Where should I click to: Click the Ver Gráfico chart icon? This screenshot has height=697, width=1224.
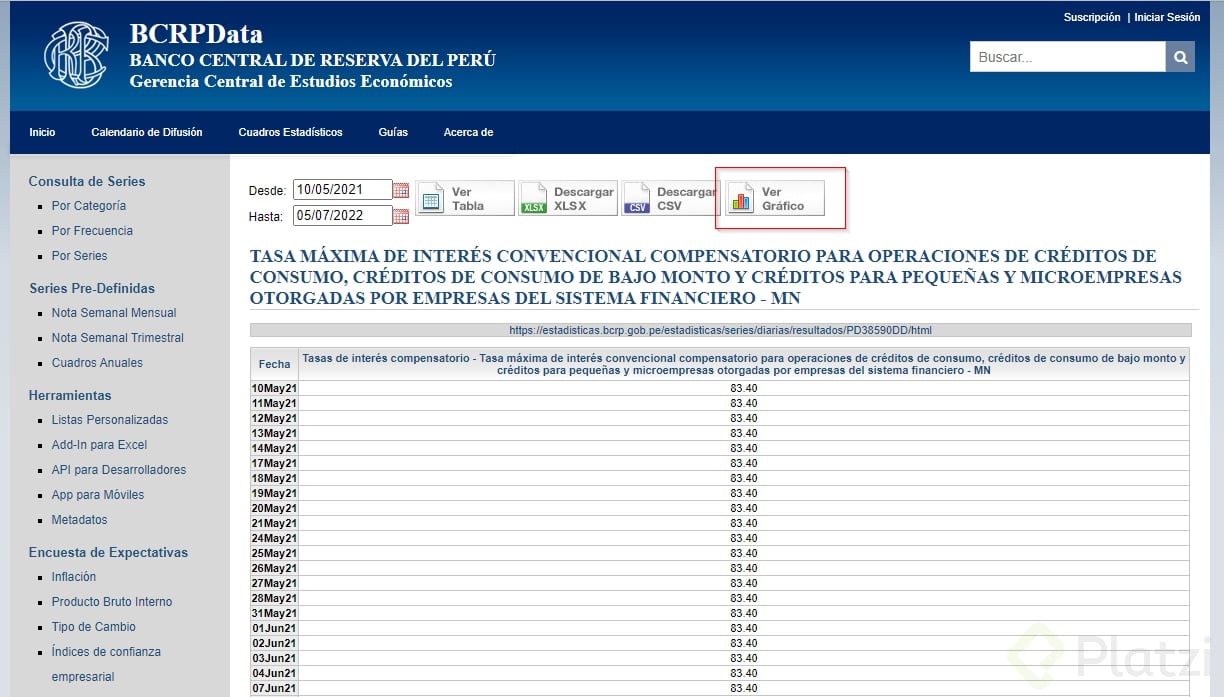(x=740, y=197)
